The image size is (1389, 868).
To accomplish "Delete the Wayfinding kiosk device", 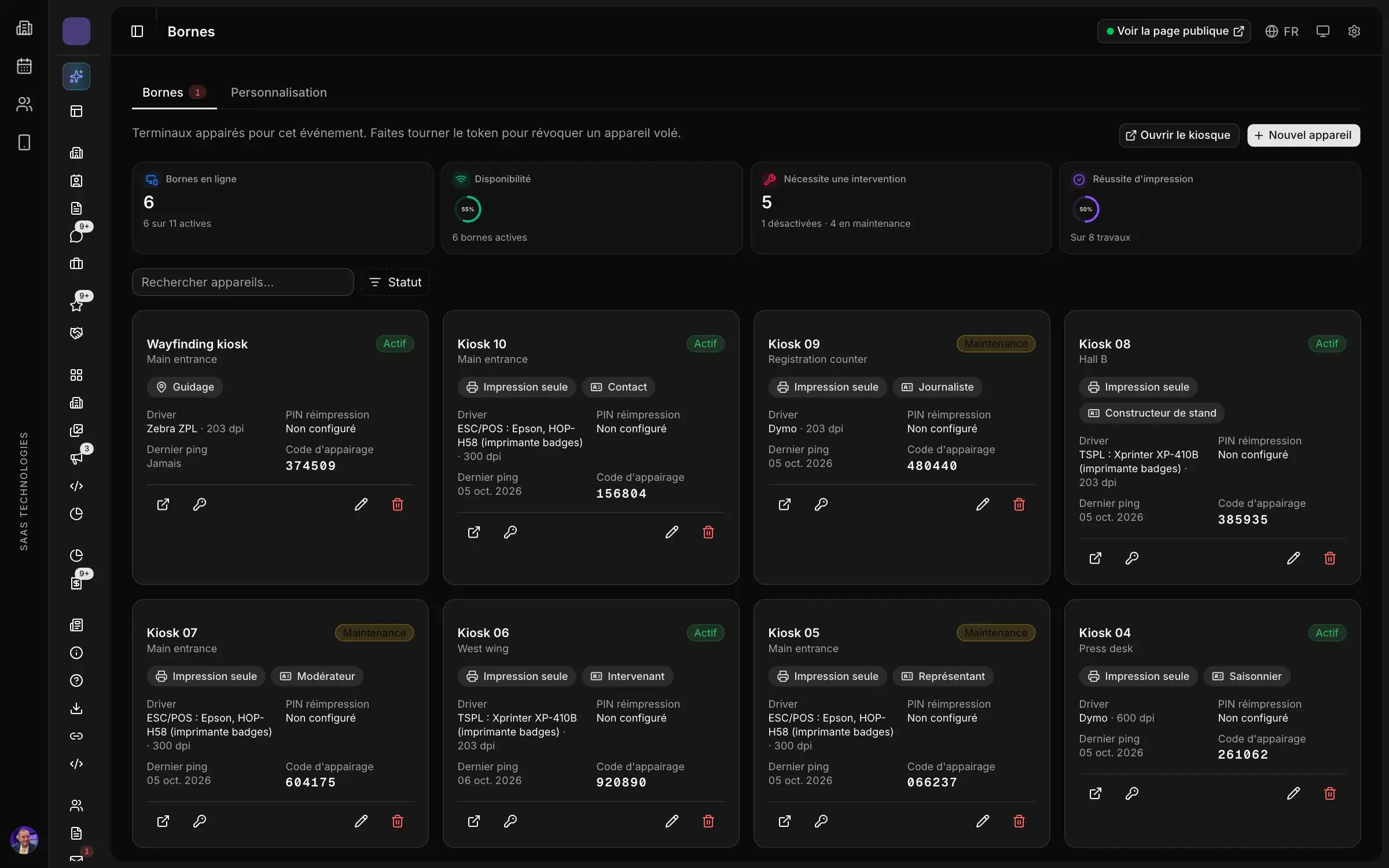I will [398, 504].
